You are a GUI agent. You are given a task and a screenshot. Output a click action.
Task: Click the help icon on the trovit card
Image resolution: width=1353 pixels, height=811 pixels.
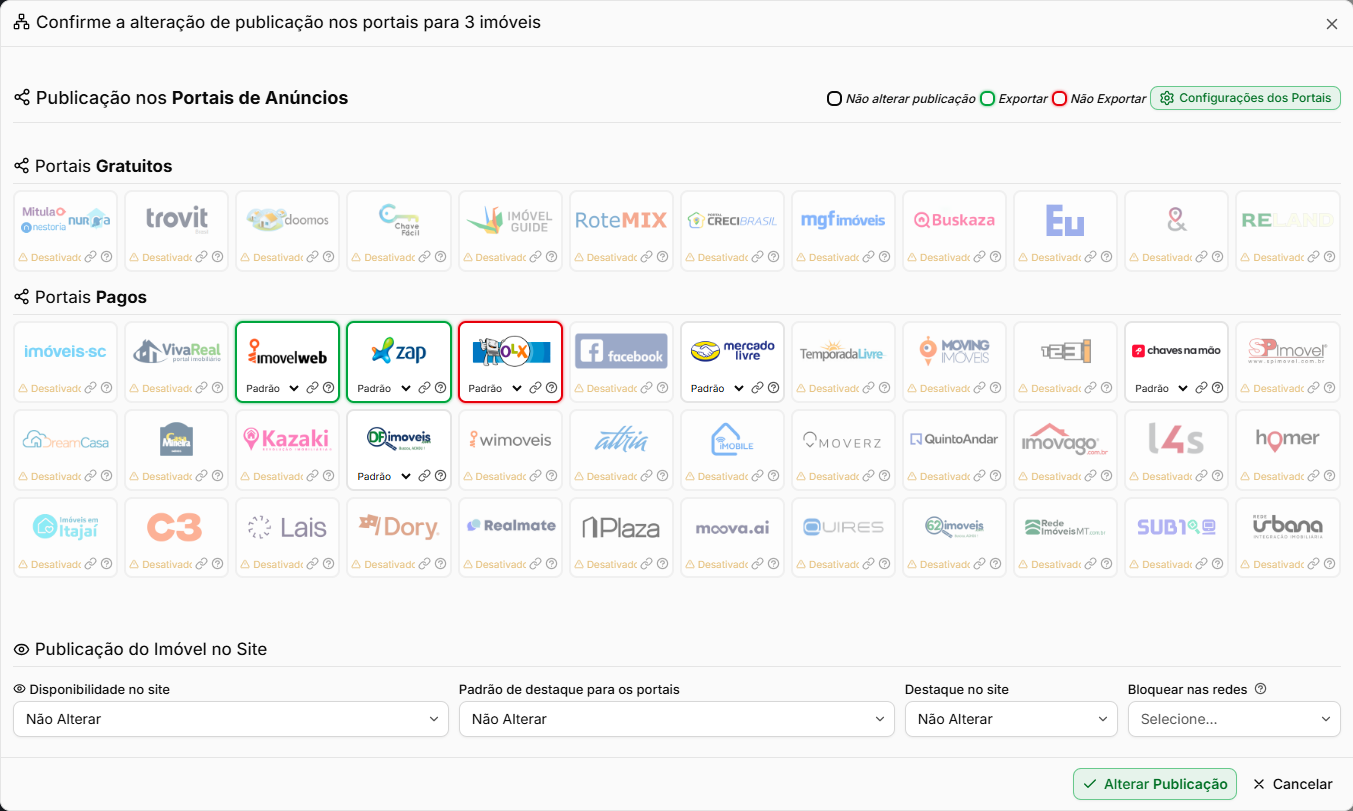[218, 257]
